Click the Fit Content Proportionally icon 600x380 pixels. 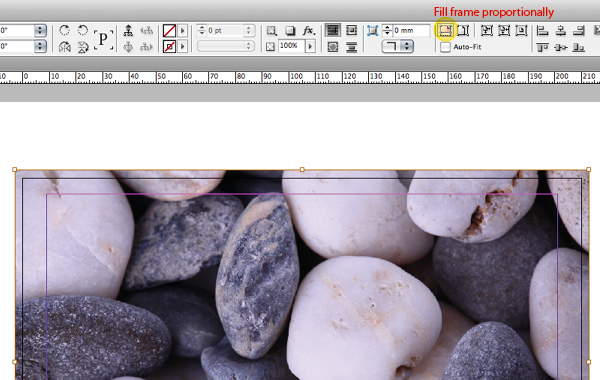point(463,30)
